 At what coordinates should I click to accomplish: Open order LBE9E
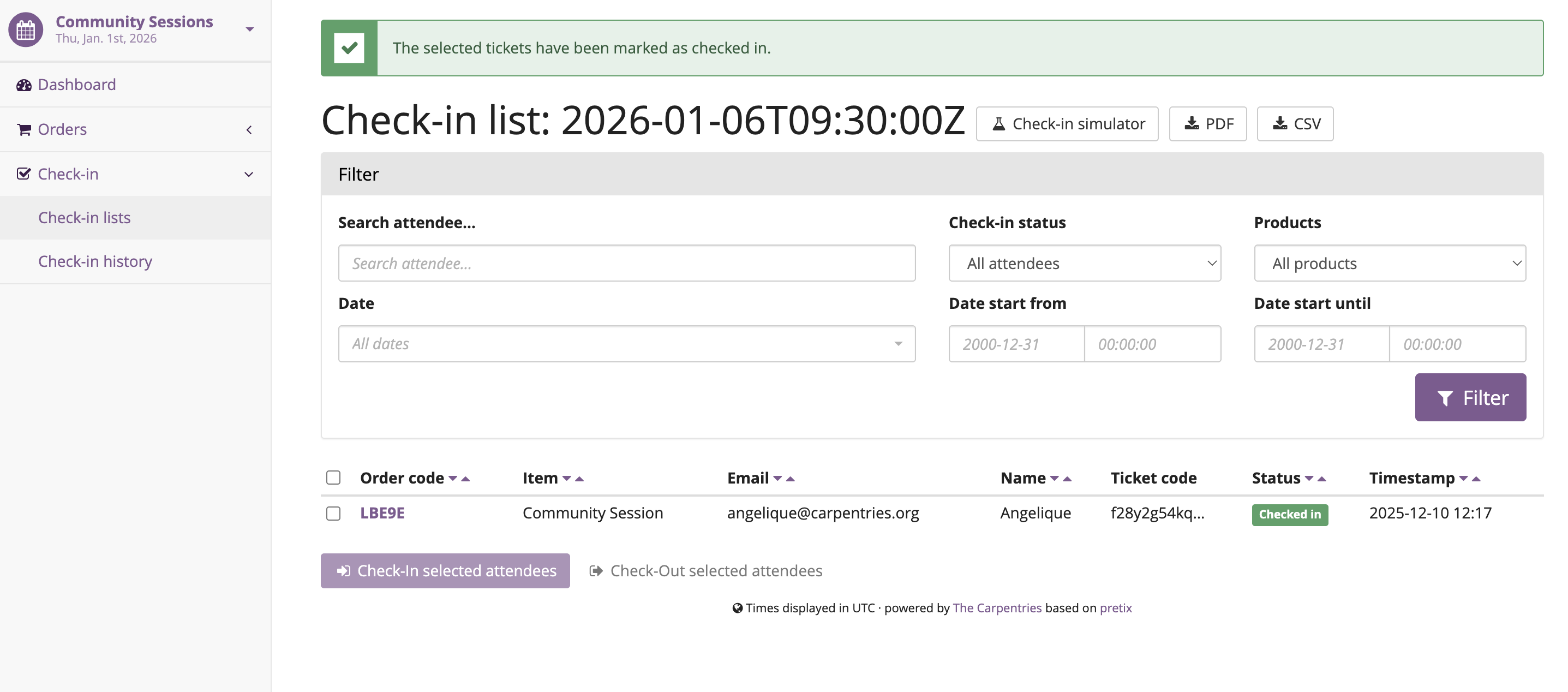(383, 513)
